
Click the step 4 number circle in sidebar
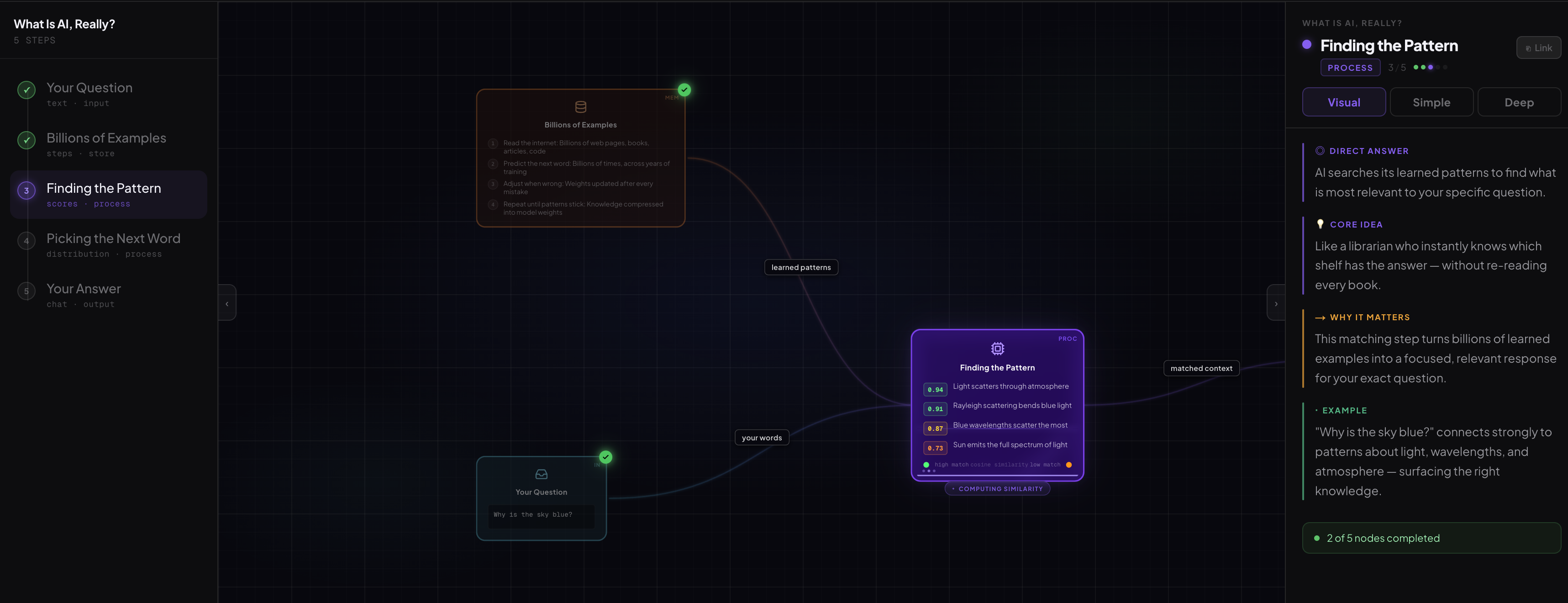26,241
